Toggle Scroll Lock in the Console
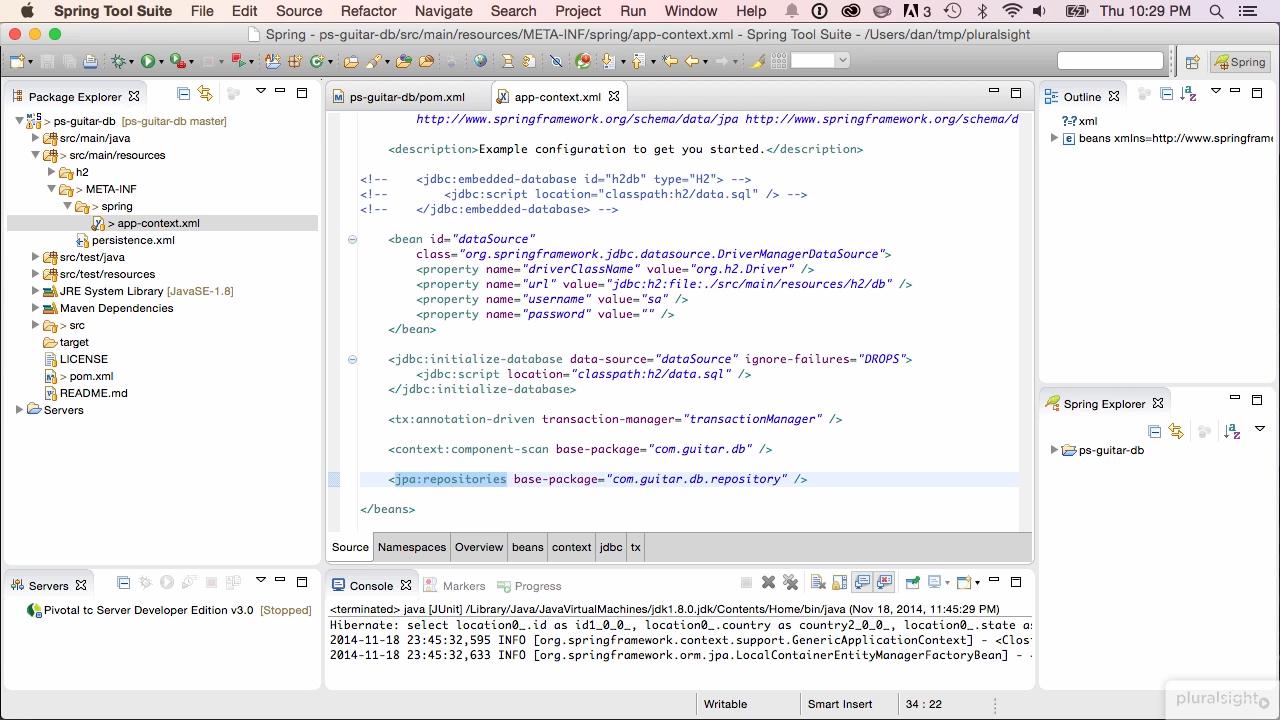1280x720 pixels. click(839, 582)
